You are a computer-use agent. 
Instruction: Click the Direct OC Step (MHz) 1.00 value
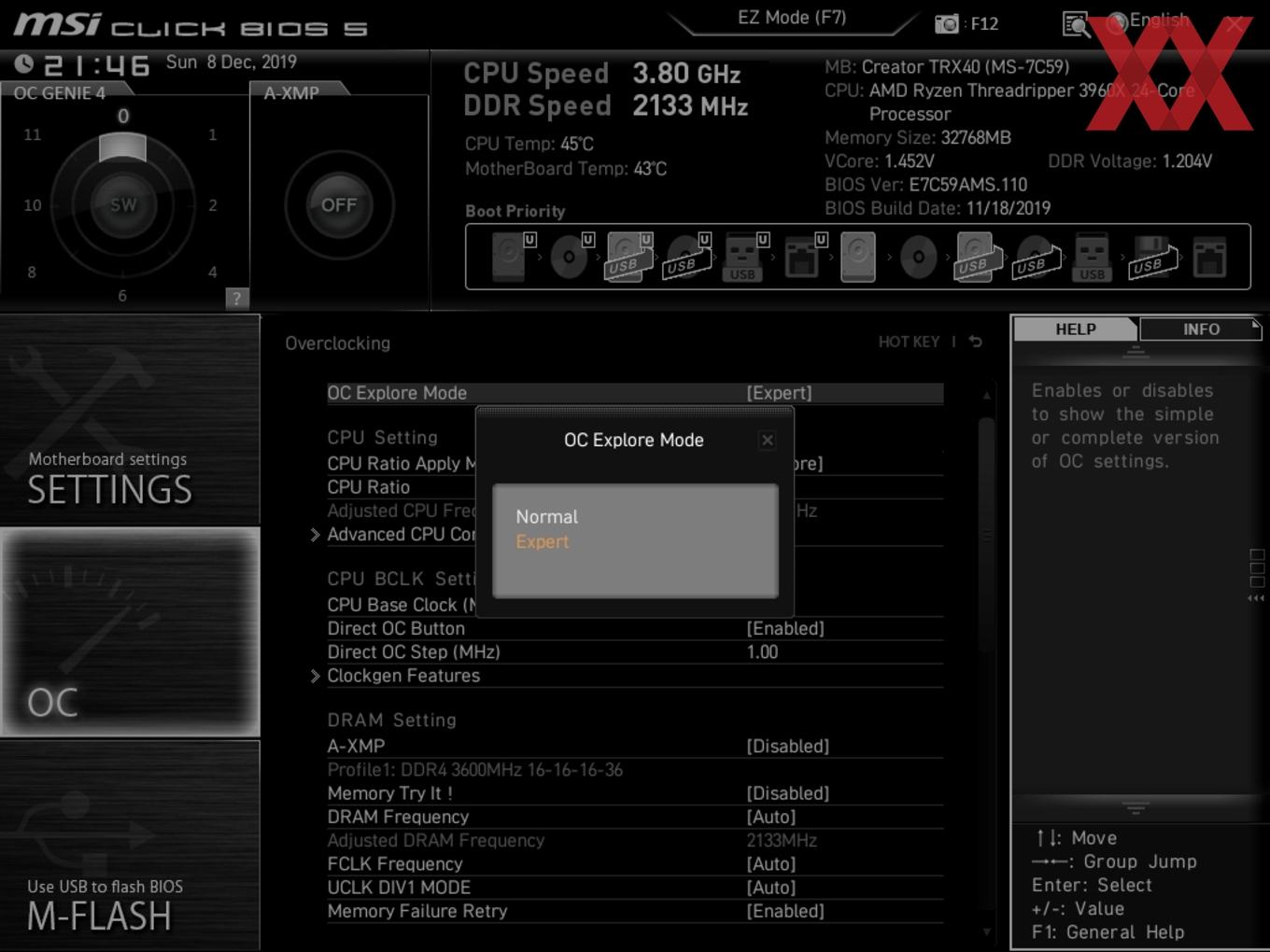pos(762,651)
